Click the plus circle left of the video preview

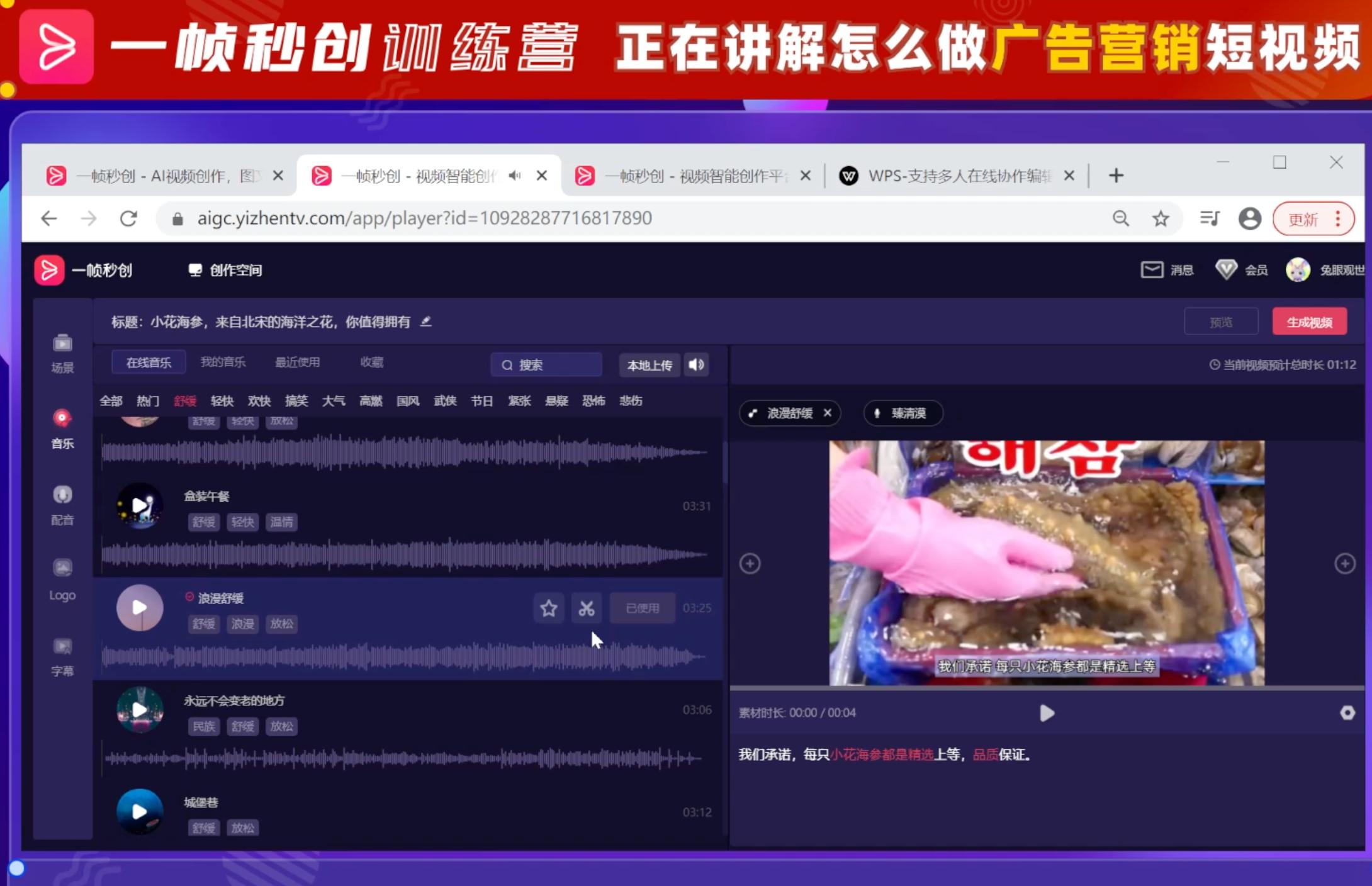point(750,563)
